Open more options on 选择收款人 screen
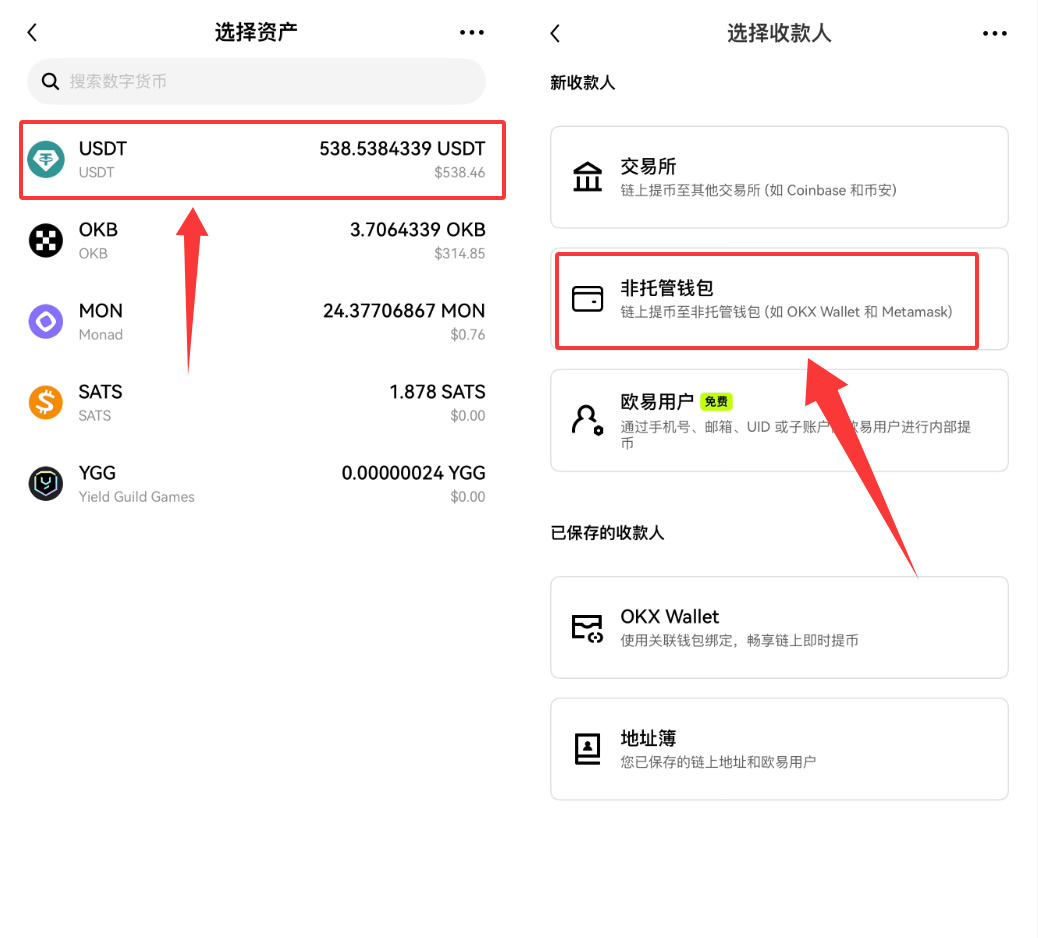This screenshot has width=1038, height=938. [x=994, y=33]
